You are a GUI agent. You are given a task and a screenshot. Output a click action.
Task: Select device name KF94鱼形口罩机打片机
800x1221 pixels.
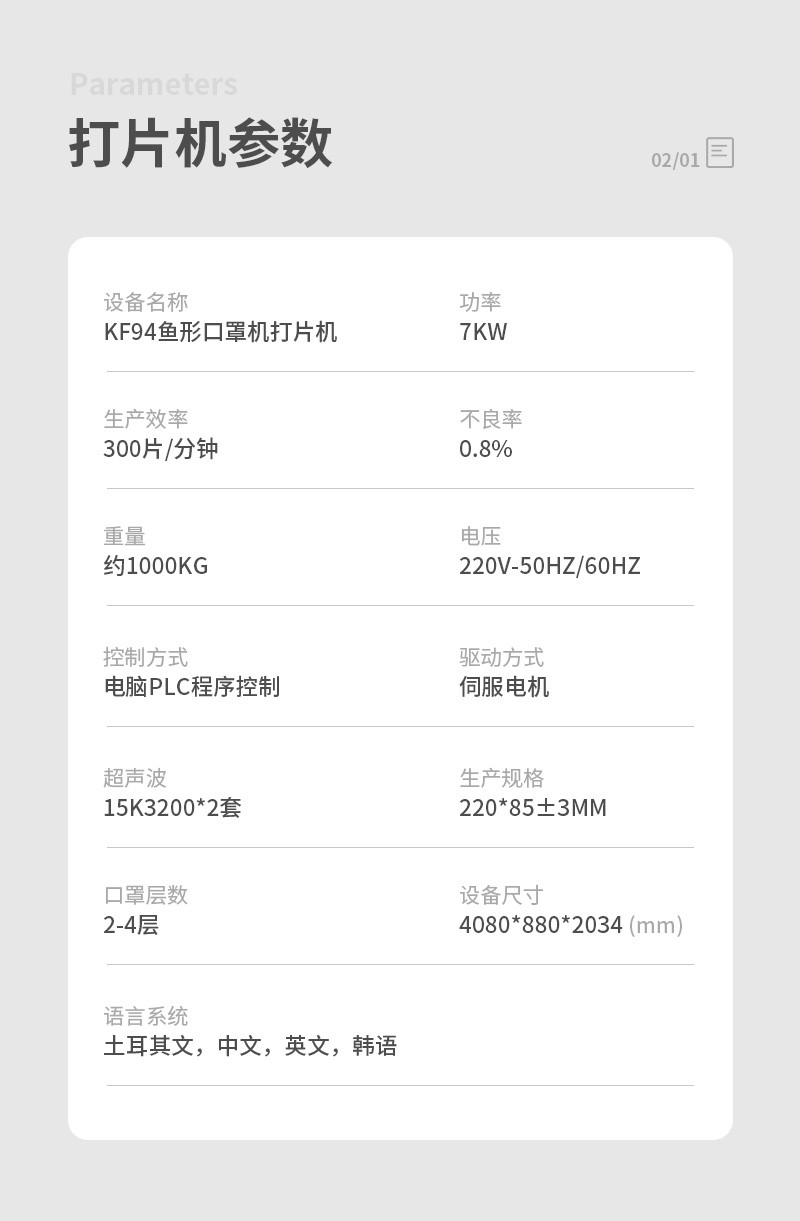click(x=220, y=332)
